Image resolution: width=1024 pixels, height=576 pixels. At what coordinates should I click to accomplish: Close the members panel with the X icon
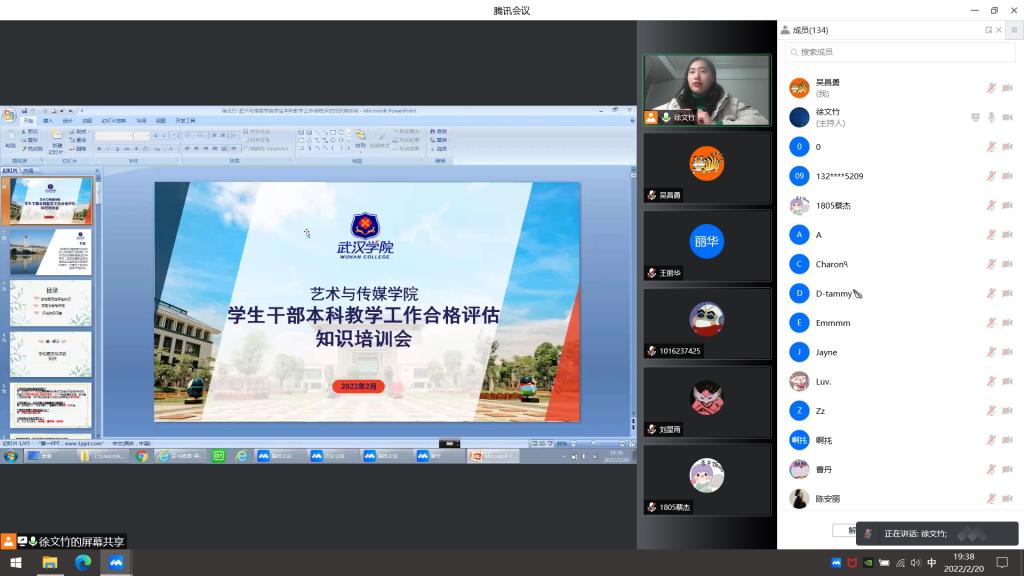coord(999,30)
